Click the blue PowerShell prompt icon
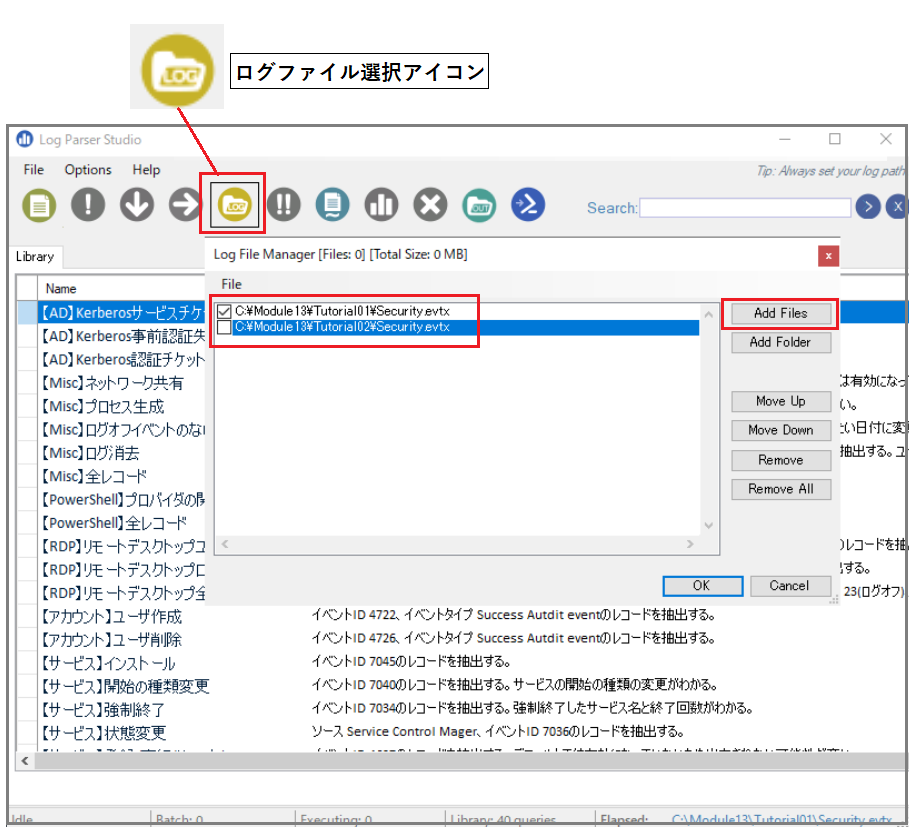The height and width of the screenshot is (829, 912). [x=528, y=205]
